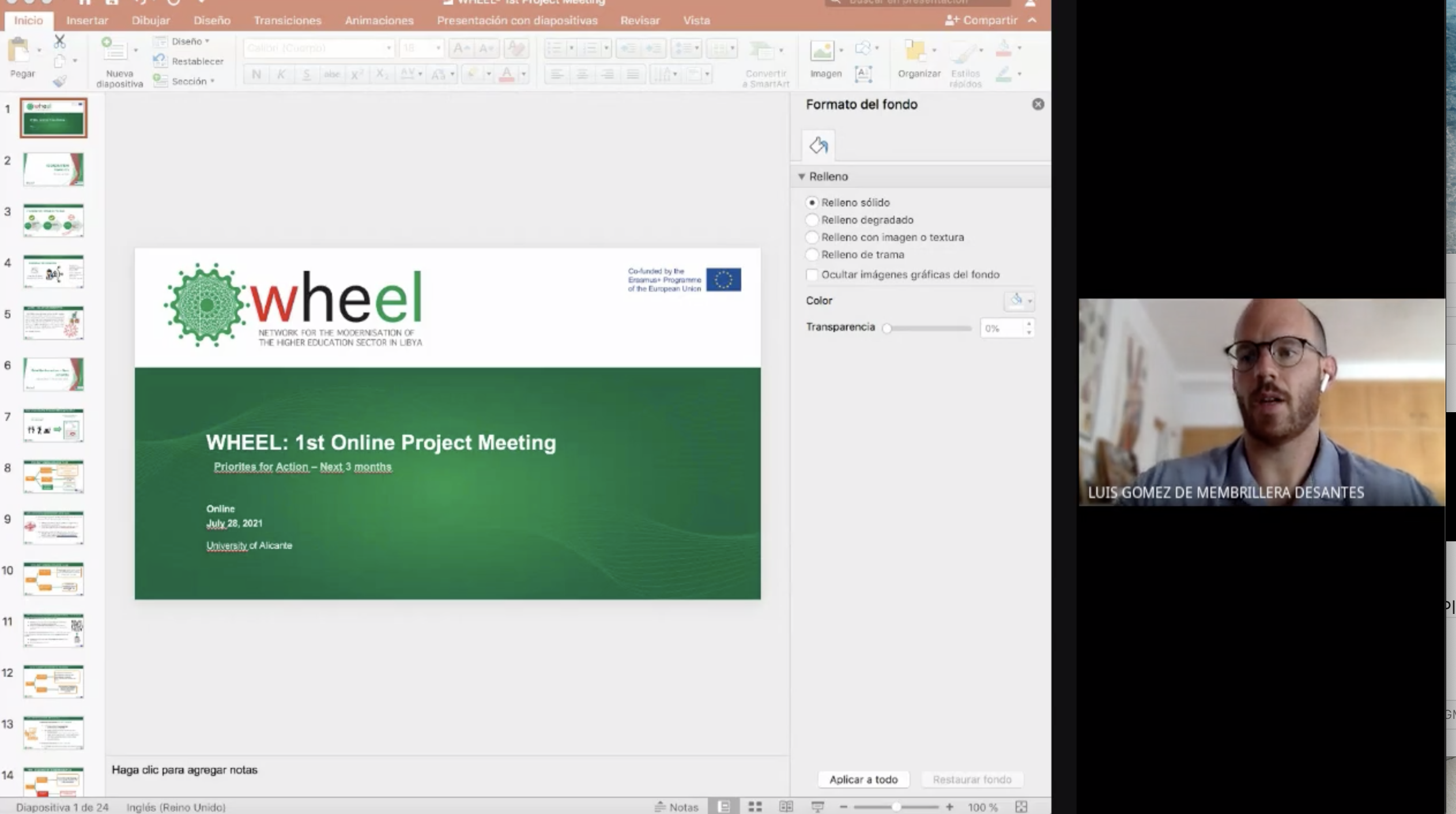Click the zoom in plus icon
This screenshot has width=1456, height=814.
coord(949,807)
